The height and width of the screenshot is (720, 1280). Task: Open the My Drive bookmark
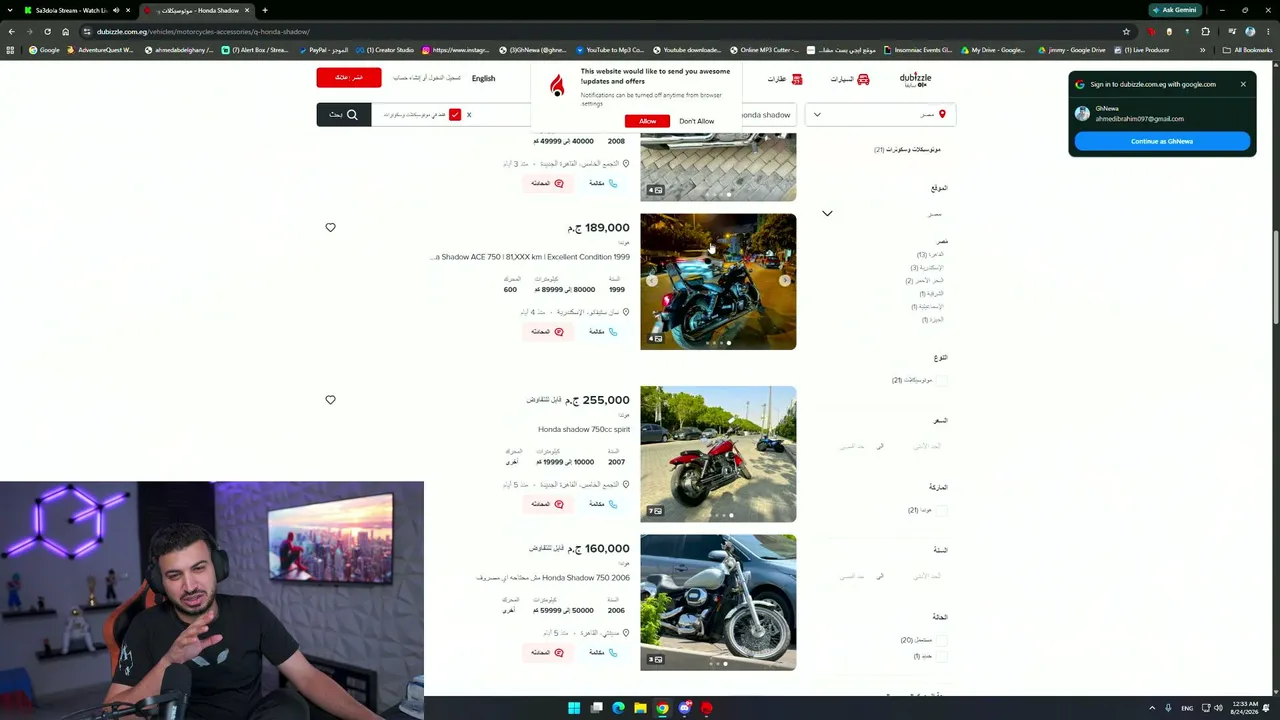coord(993,50)
